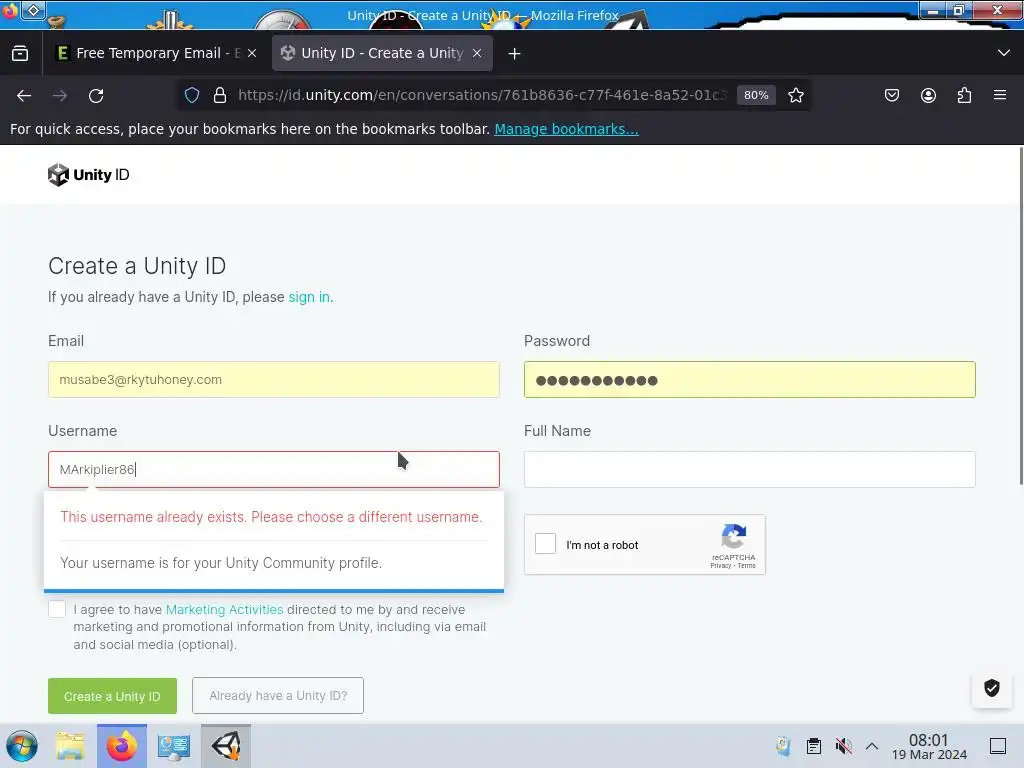Click 'Your username is for your Unity Community profile.'
The height and width of the screenshot is (768, 1024).
221,563
